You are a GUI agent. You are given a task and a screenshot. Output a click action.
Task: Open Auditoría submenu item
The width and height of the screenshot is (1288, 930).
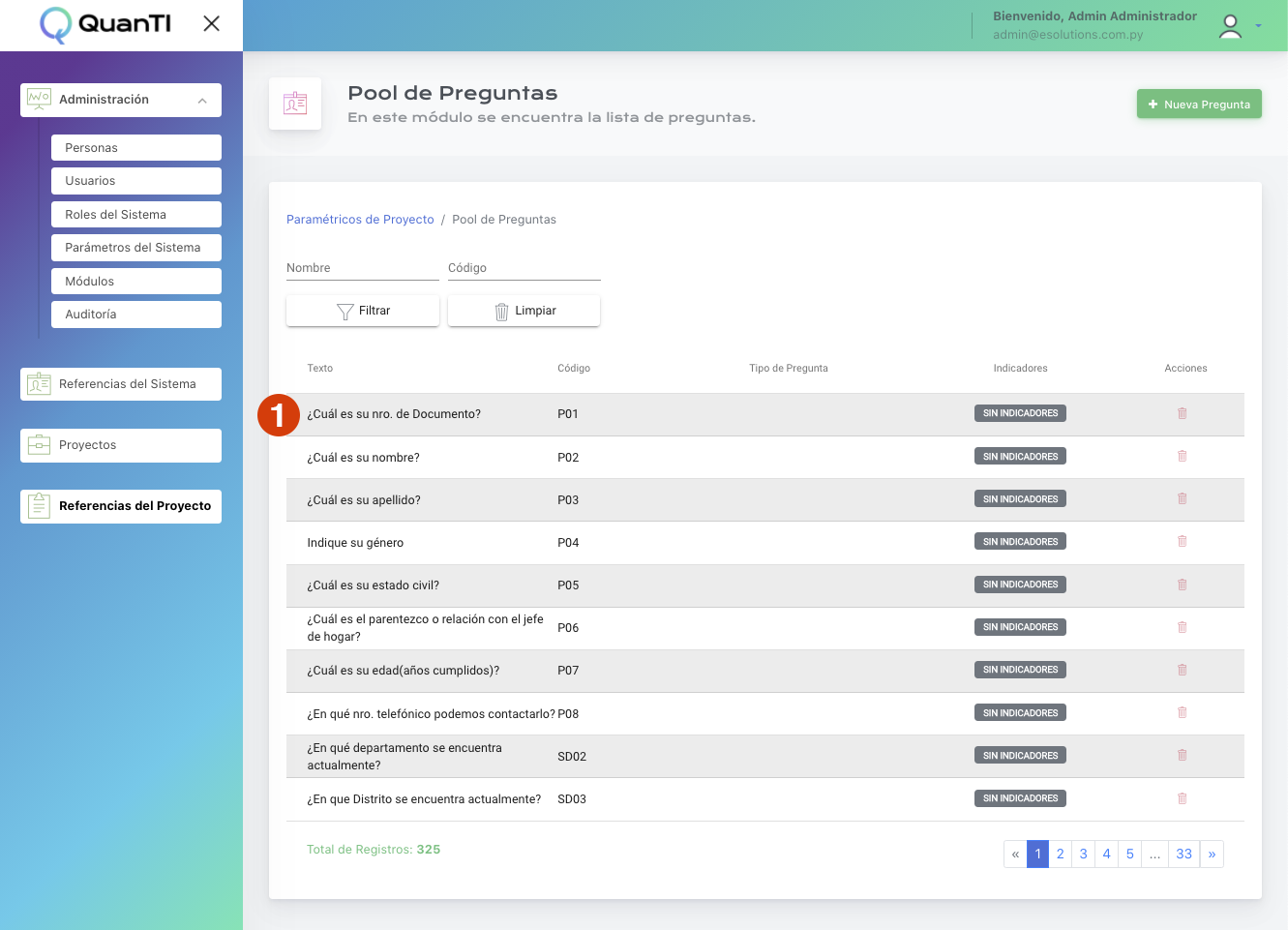tap(136, 315)
